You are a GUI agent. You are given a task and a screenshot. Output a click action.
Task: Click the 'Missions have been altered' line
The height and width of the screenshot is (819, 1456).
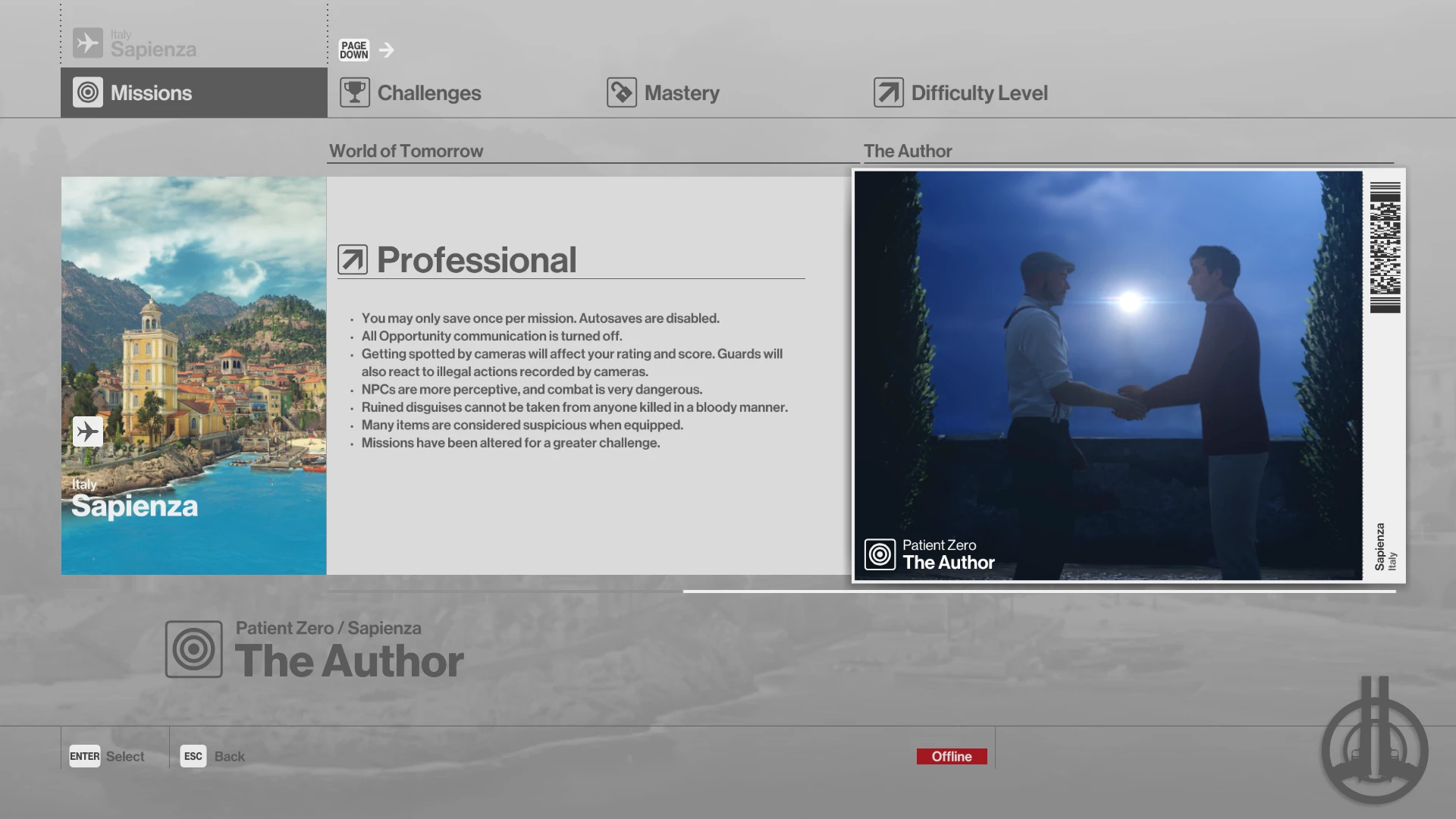pos(511,443)
